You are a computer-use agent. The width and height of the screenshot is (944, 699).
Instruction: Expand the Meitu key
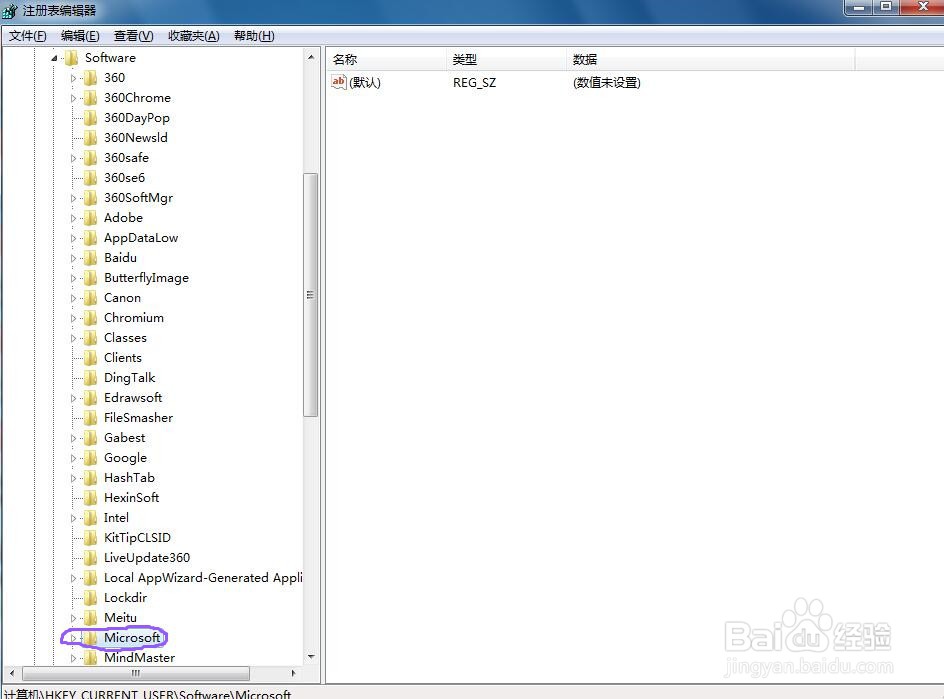point(73,618)
